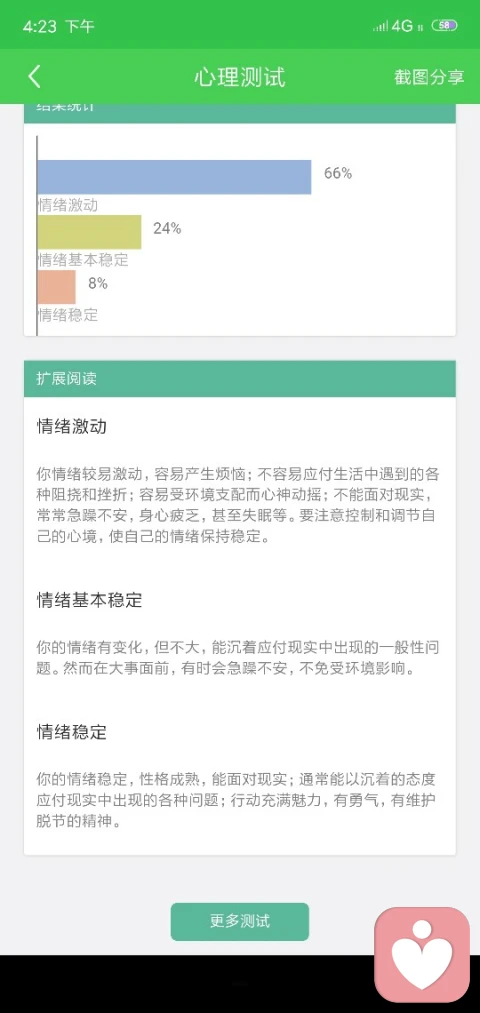Tap the 情绪基本稳定 heading in reading section
This screenshot has height=1013, width=480.
(x=89, y=600)
